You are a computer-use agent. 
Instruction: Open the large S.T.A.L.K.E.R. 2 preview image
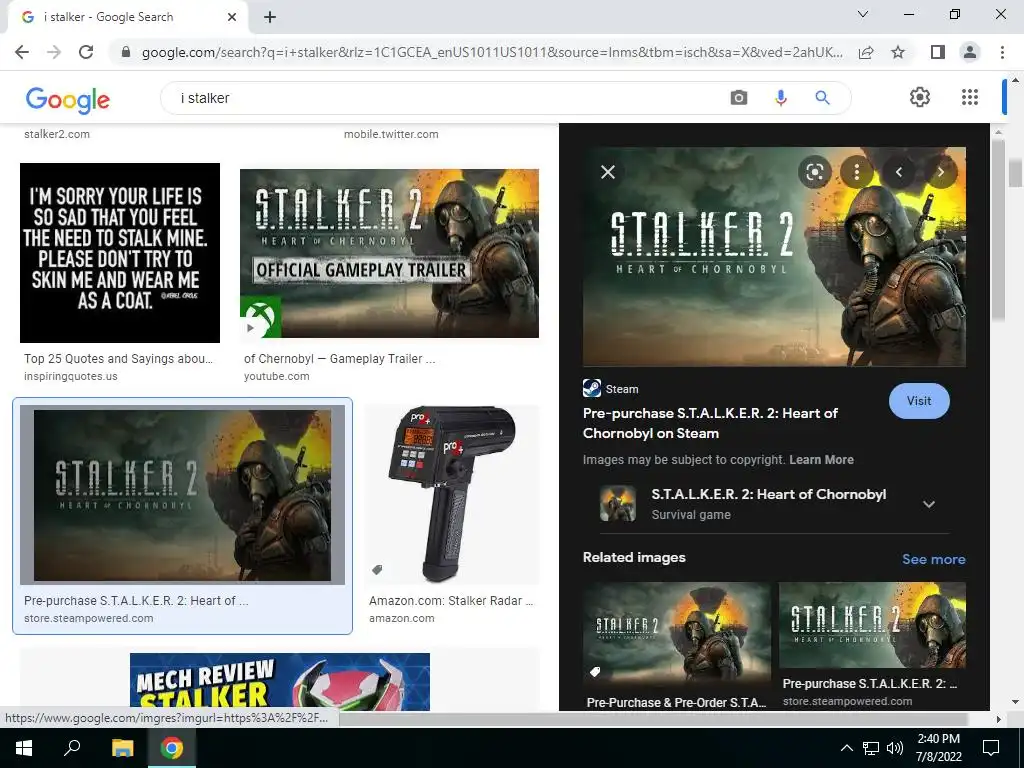coord(774,257)
